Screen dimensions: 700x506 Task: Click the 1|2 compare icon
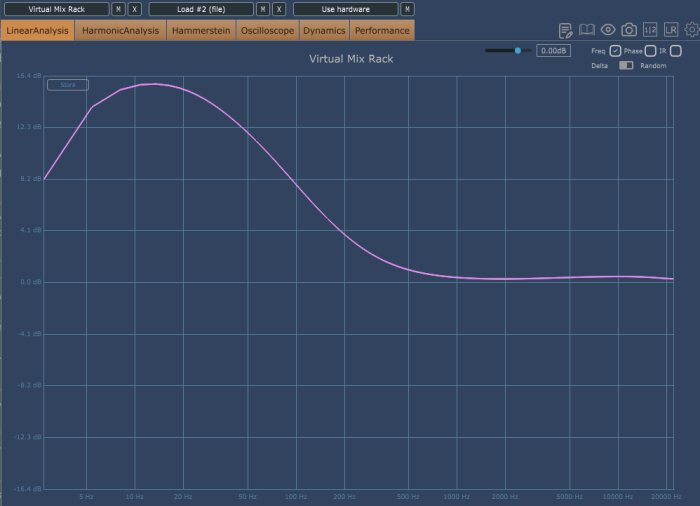click(650, 30)
